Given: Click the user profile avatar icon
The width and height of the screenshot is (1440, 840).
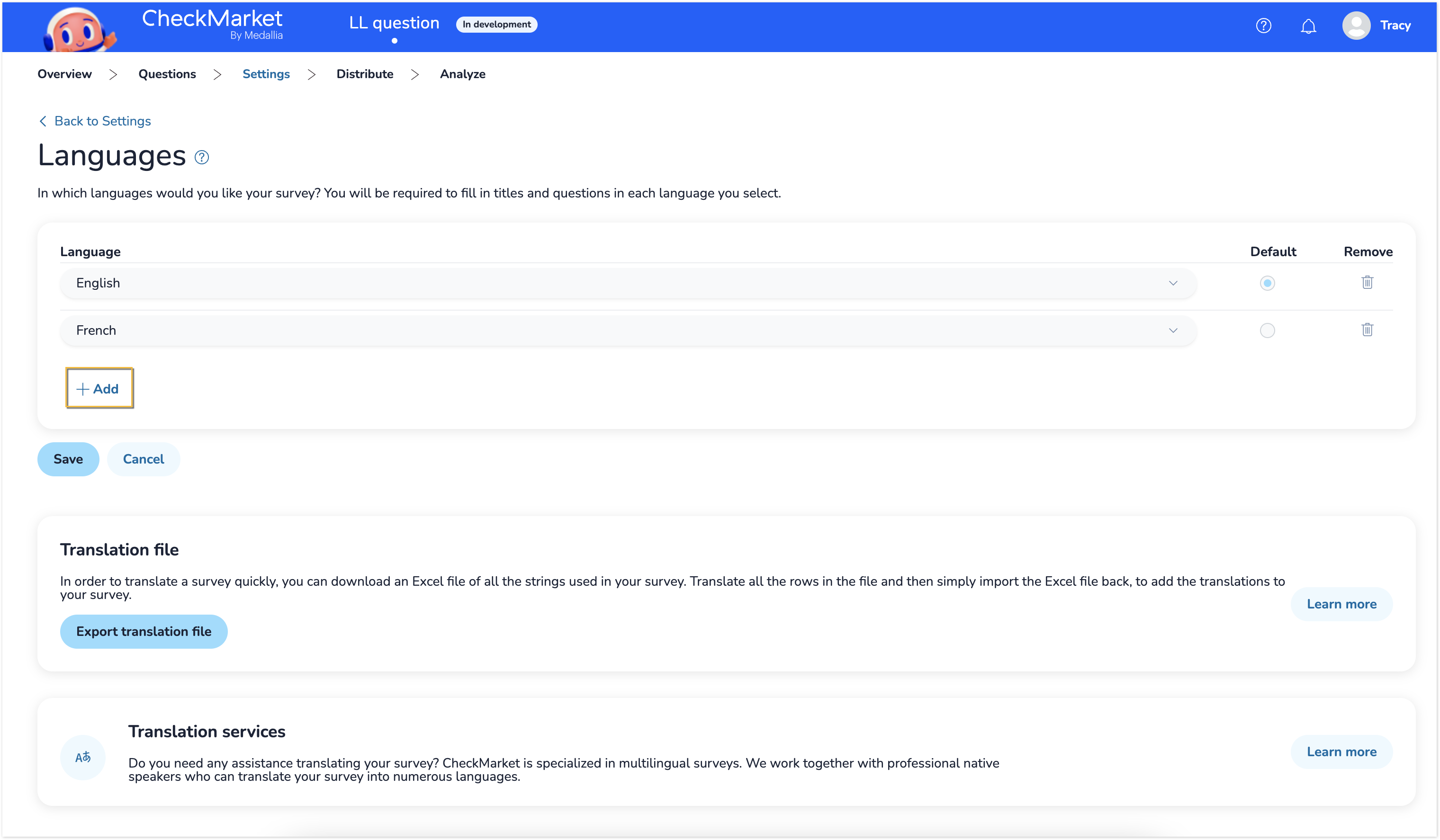Looking at the screenshot, I should point(1356,26).
